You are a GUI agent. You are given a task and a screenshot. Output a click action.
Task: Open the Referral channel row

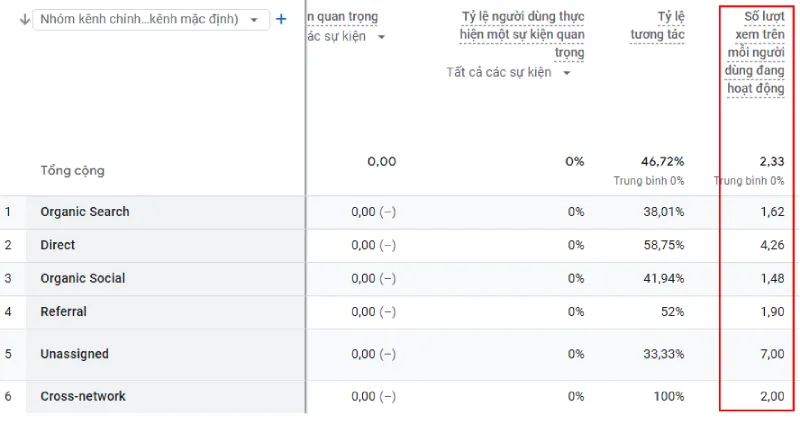[64, 312]
